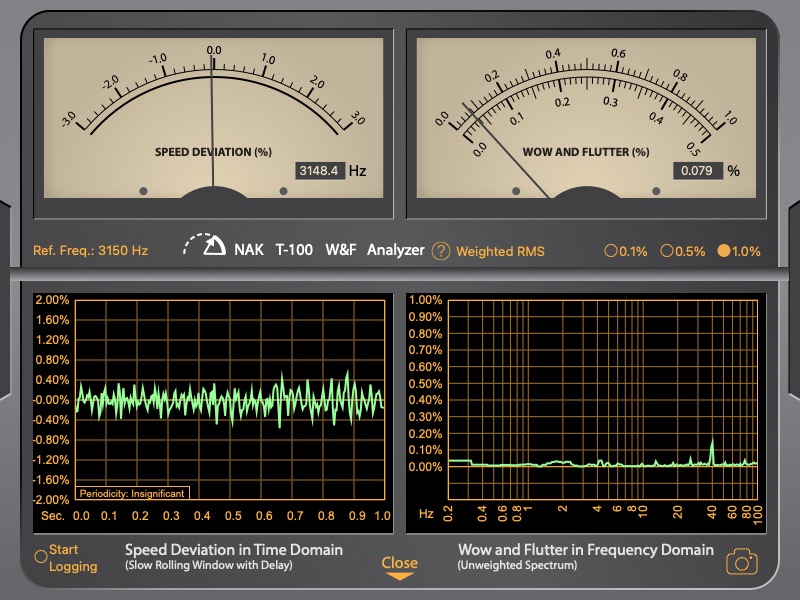
Task: Click the camera snapshot icon
Action: pyautogui.click(x=741, y=562)
